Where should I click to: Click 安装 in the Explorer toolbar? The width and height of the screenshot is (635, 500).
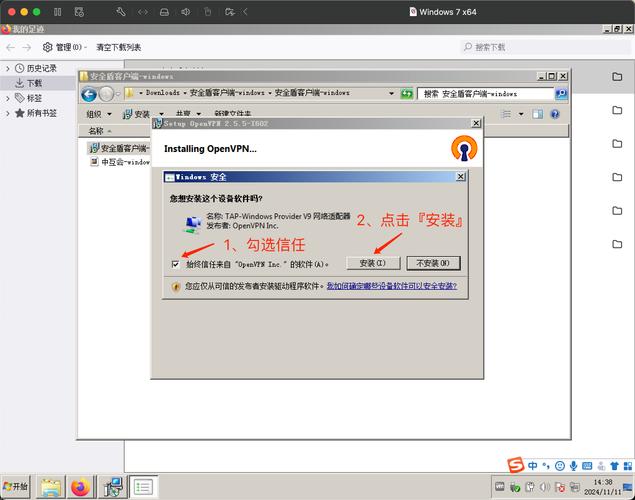point(136,114)
